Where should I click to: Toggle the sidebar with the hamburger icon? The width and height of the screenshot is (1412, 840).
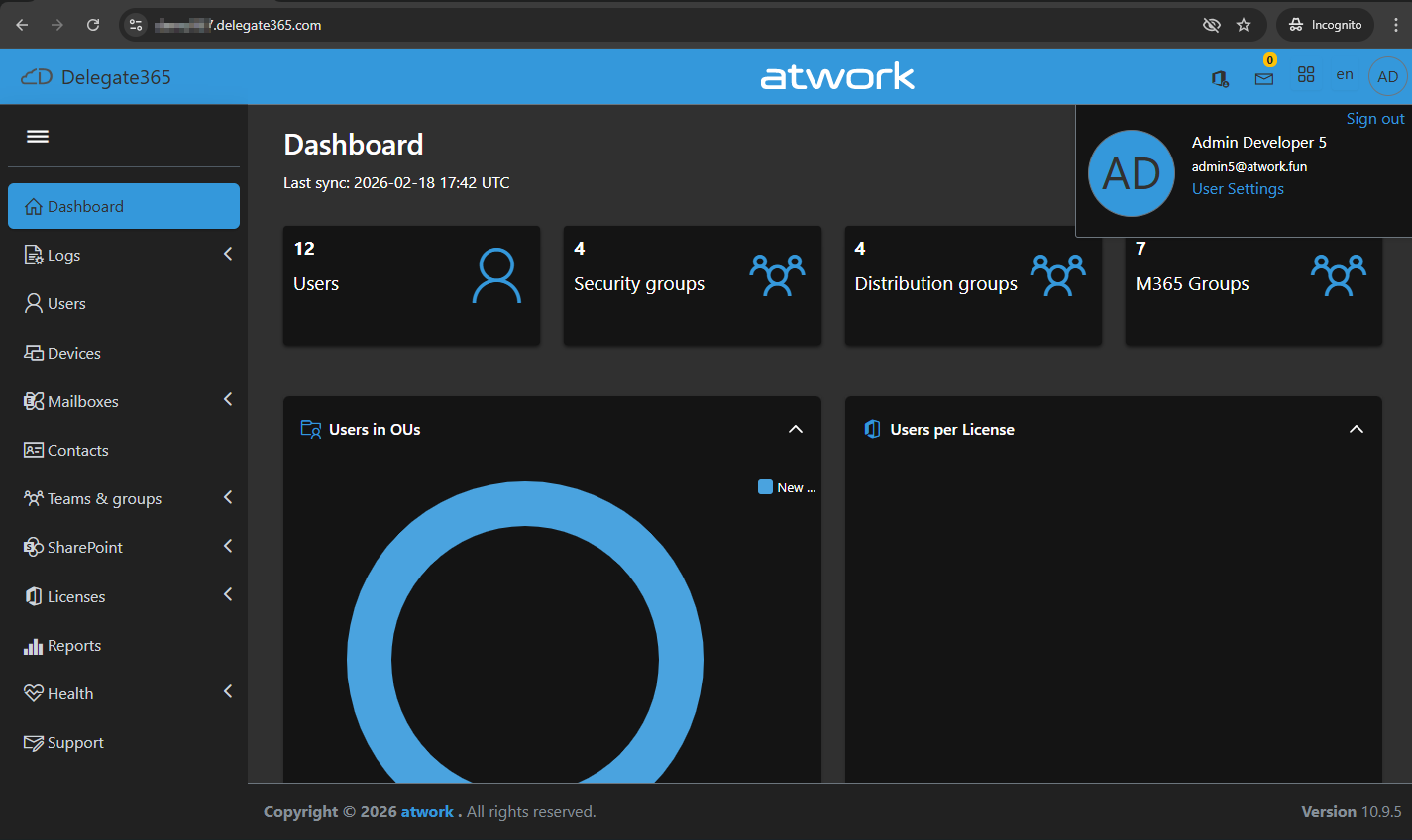(37, 137)
